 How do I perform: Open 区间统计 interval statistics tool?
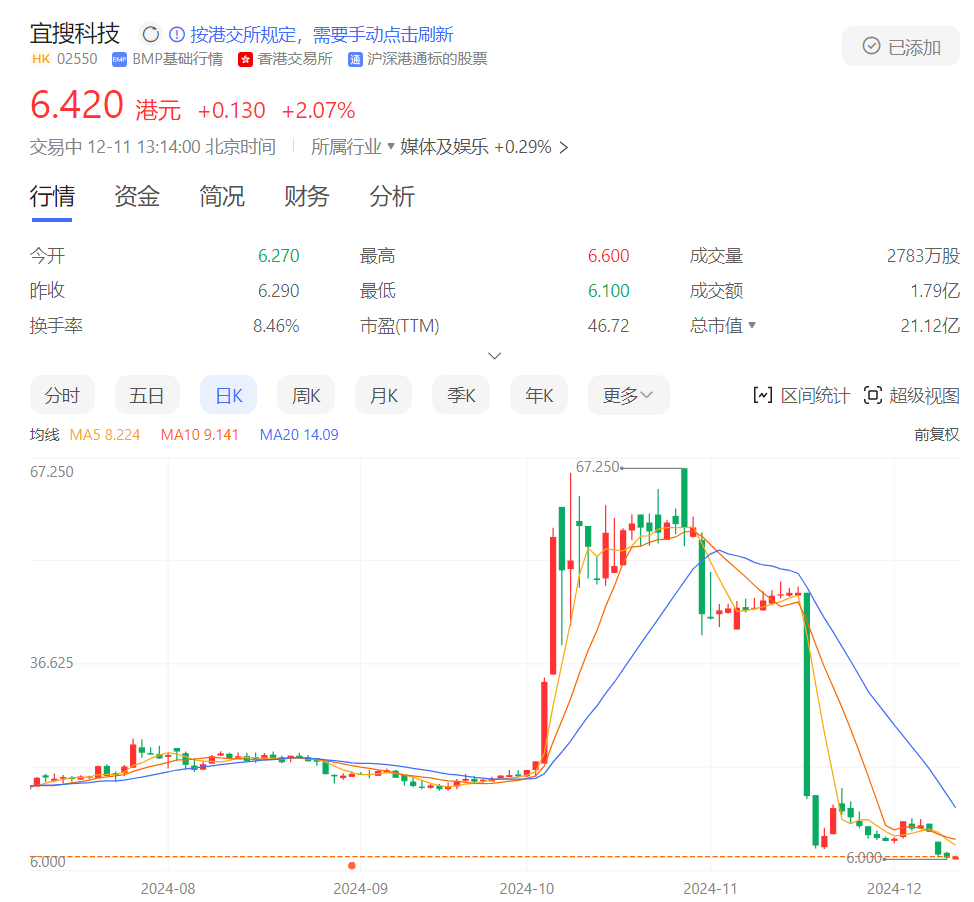pyautogui.click(x=801, y=396)
